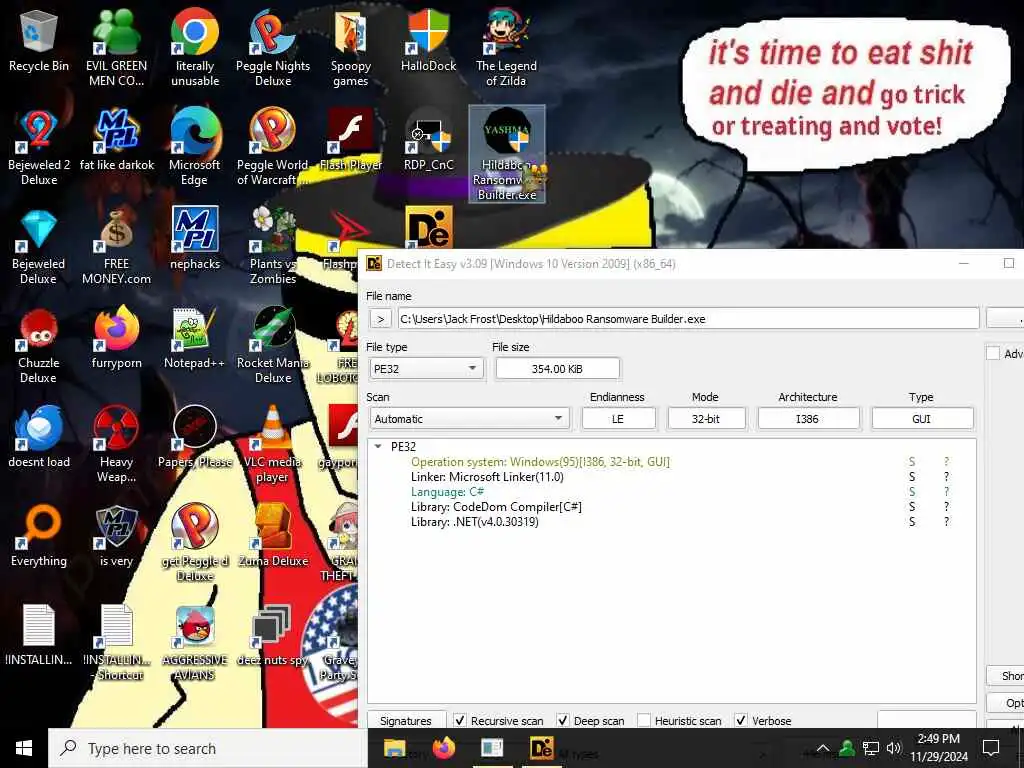Open the Scan mode Automatic dropdown
The width and height of the screenshot is (1024, 768).
tap(470, 419)
